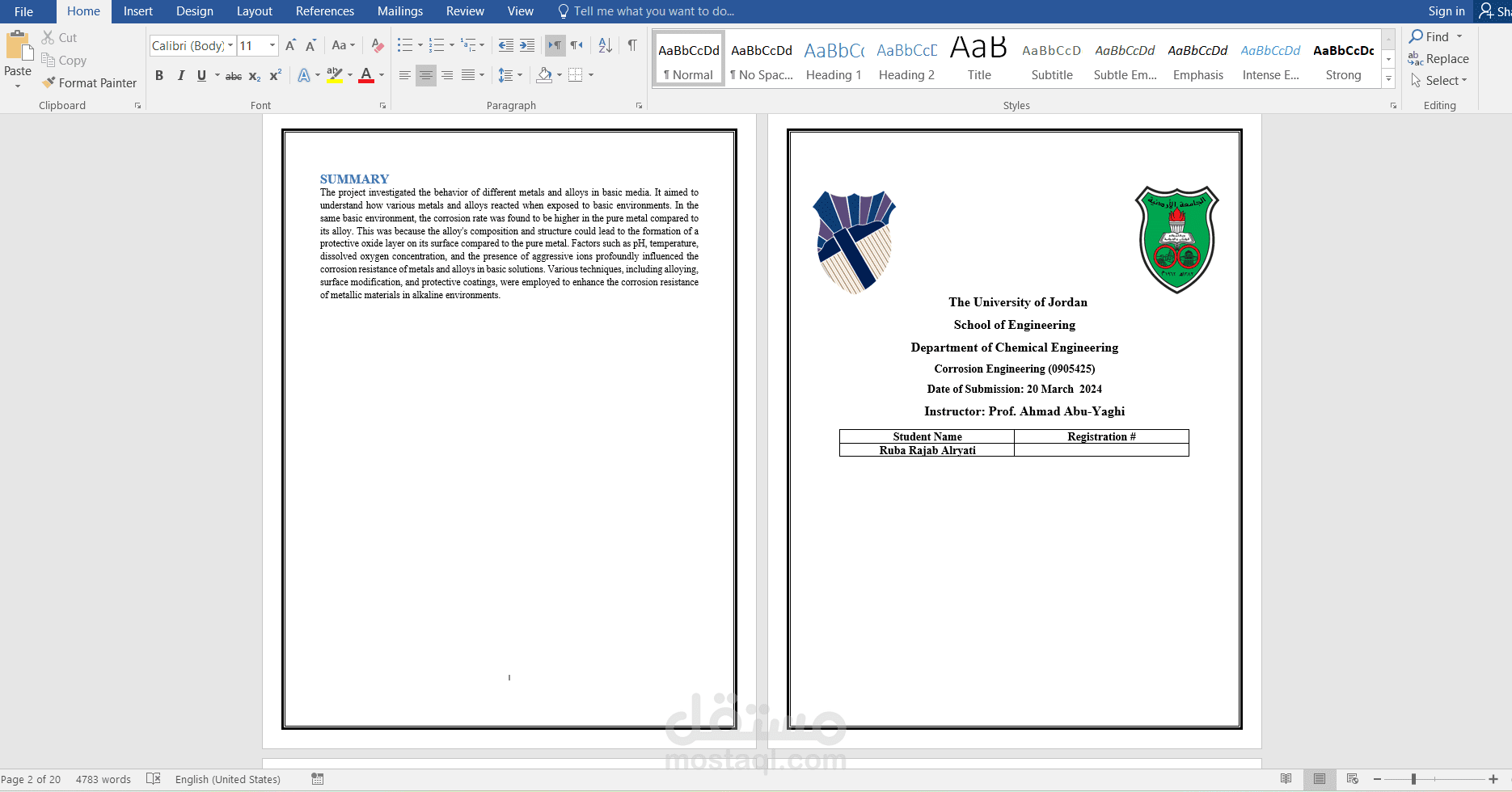Screen dimensions: 1512x792
Task: Toggle Bold formatting
Action: (x=159, y=75)
